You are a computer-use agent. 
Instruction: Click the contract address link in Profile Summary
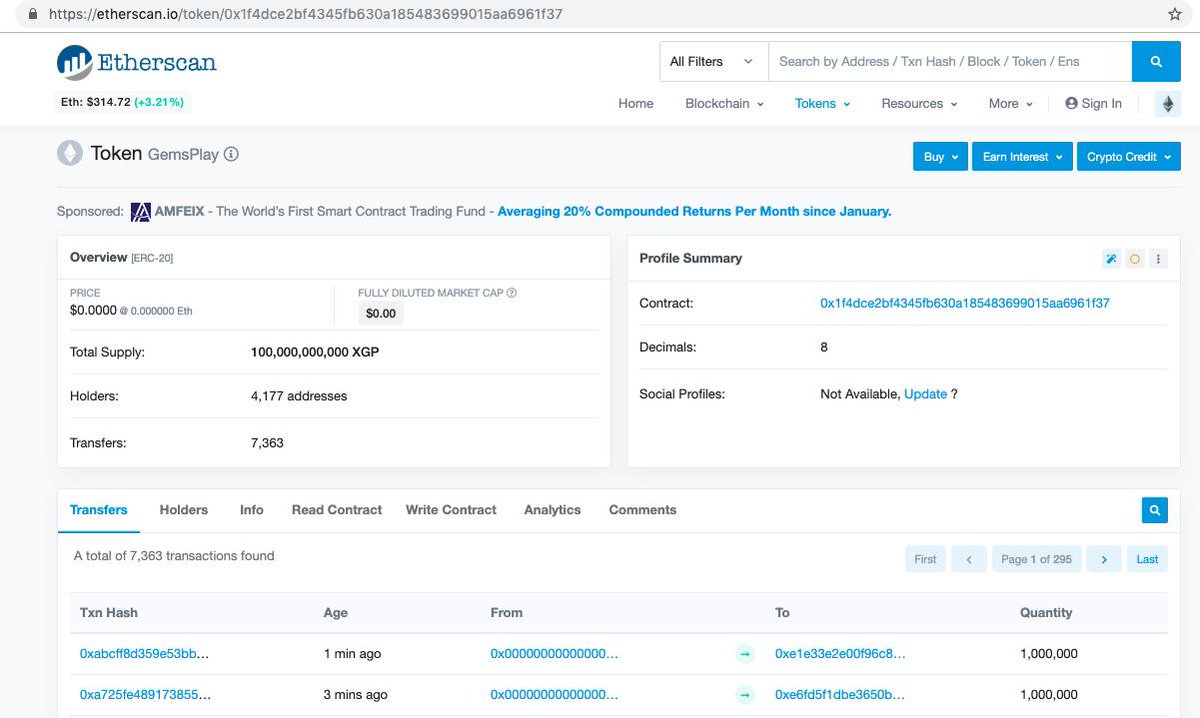click(x=965, y=303)
